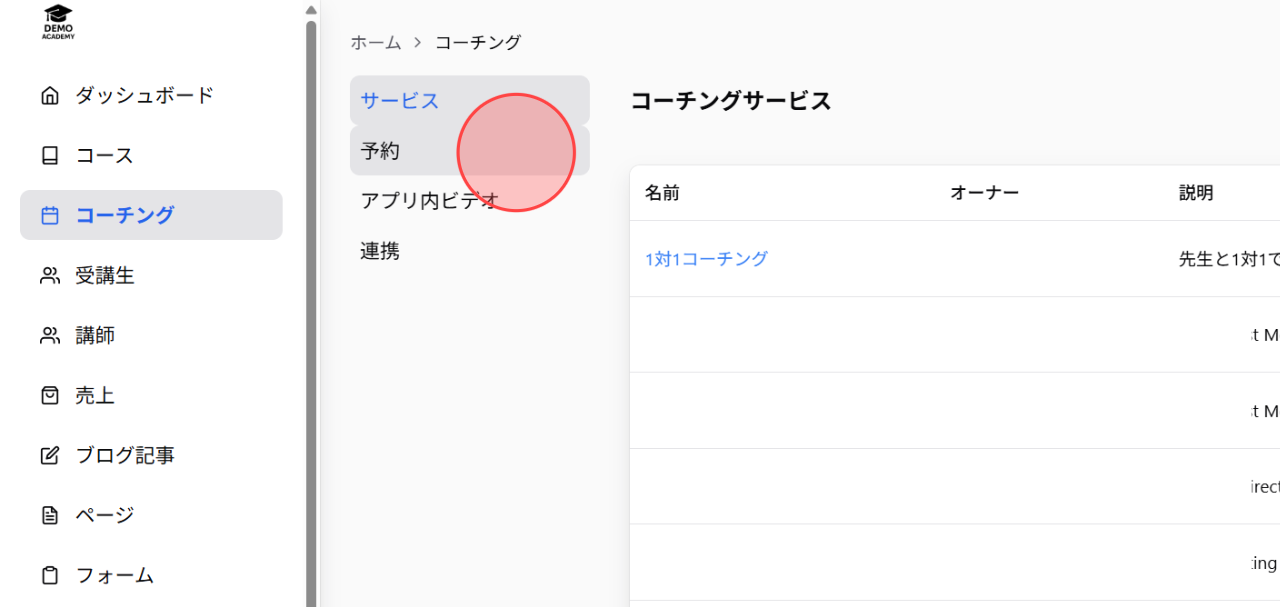Screen dimensions: 1280x607
Task: Open the アプリ内ビデオ tab
Action: (470, 200)
